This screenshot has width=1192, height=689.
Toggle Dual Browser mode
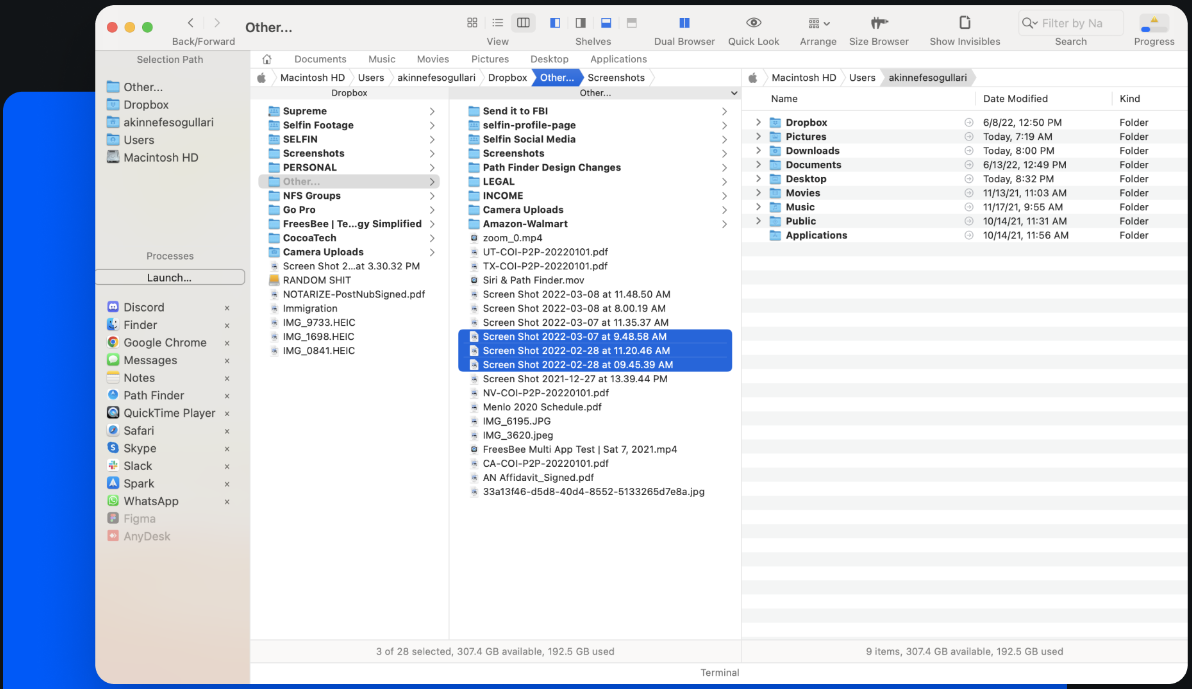click(x=684, y=23)
